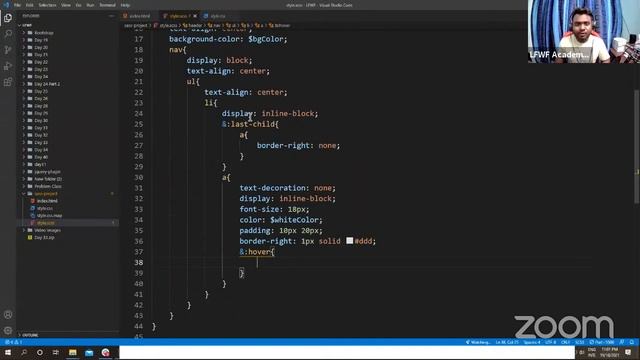Click Spaces: 4 indentation setting
The width and height of the screenshot is (640, 360).
pyautogui.click(x=532, y=342)
